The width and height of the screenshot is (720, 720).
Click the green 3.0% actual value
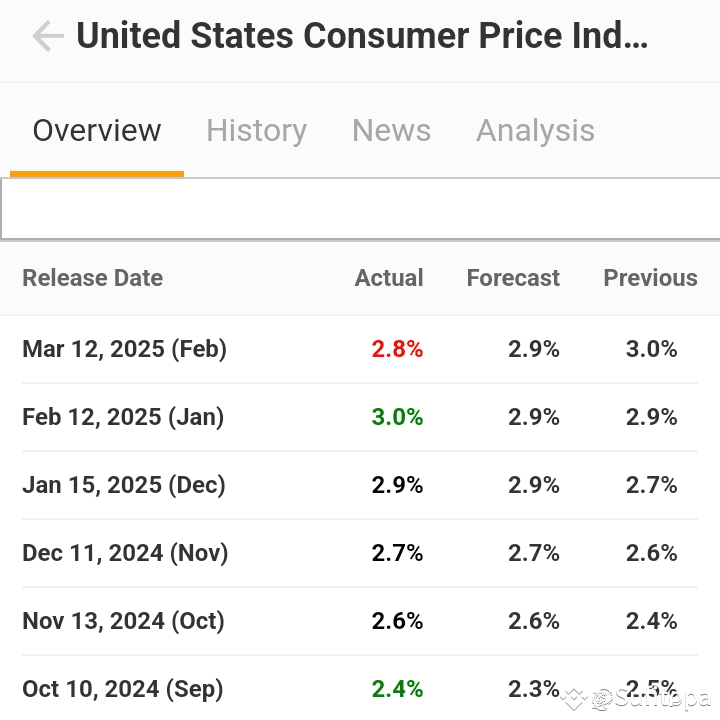pos(397,417)
